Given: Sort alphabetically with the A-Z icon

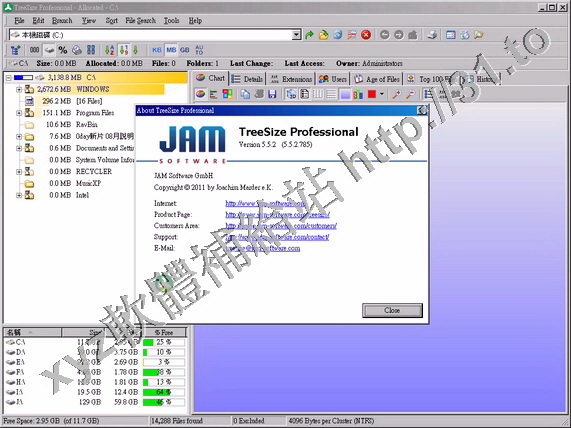Looking at the screenshot, I should tap(109, 50).
